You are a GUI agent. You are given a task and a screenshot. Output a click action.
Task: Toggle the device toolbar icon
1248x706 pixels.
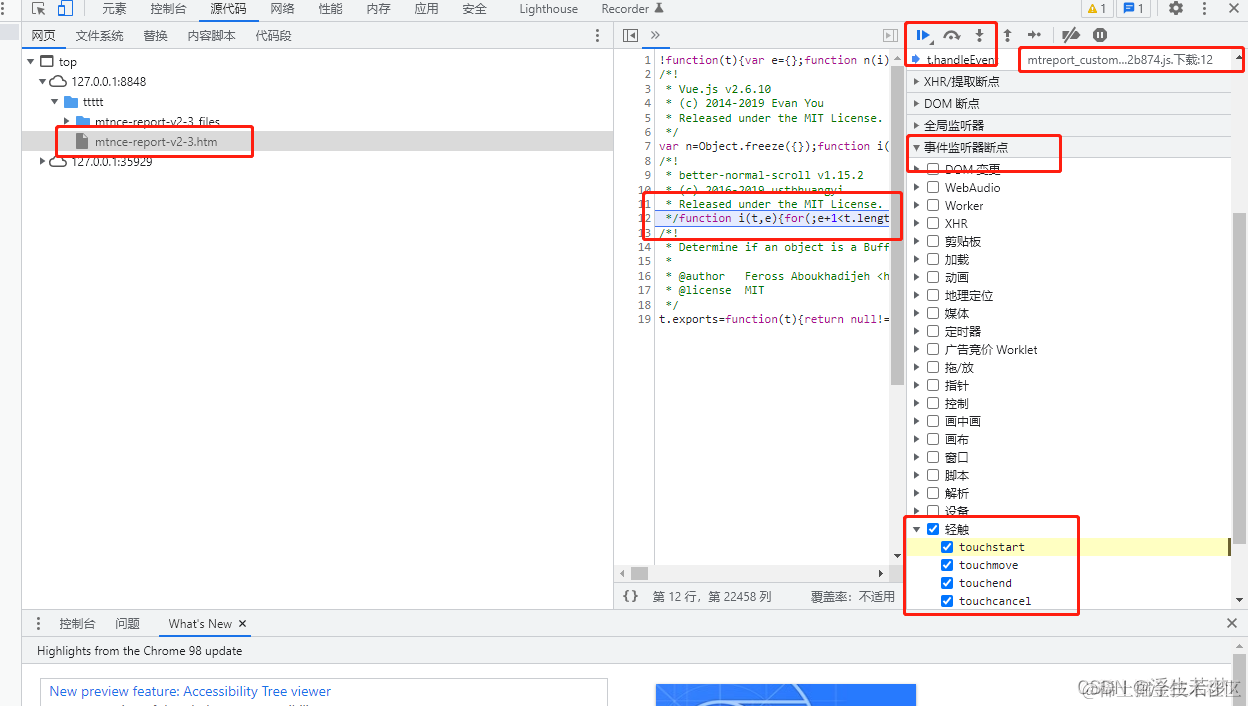coord(64,9)
